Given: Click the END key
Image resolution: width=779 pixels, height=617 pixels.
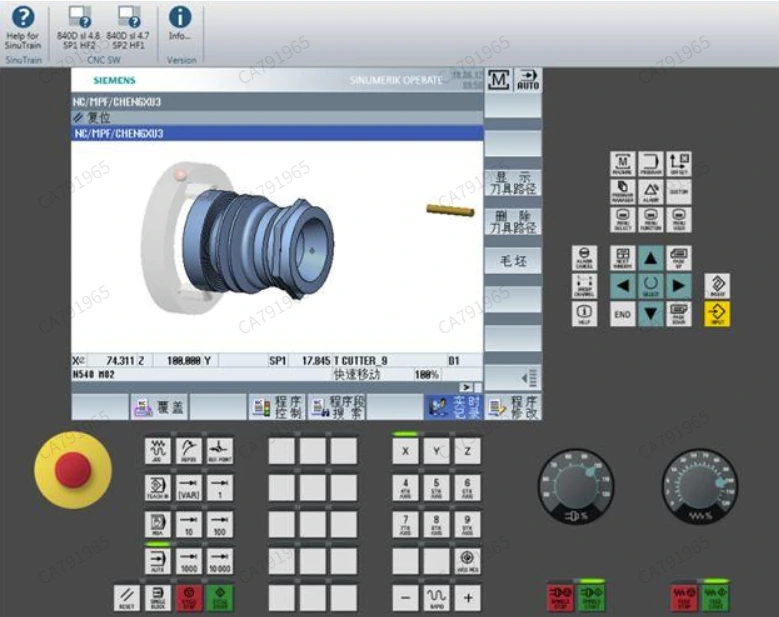Looking at the screenshot, I should 623,314.
